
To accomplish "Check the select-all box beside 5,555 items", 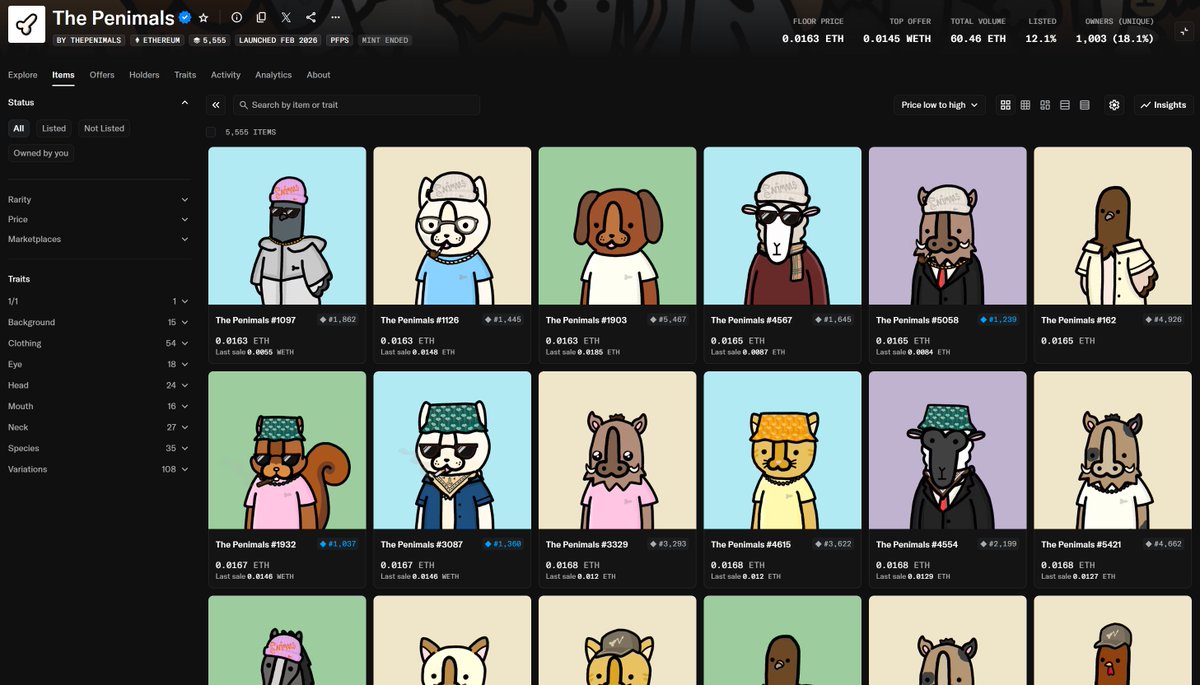I will click(x=211, y=132).
